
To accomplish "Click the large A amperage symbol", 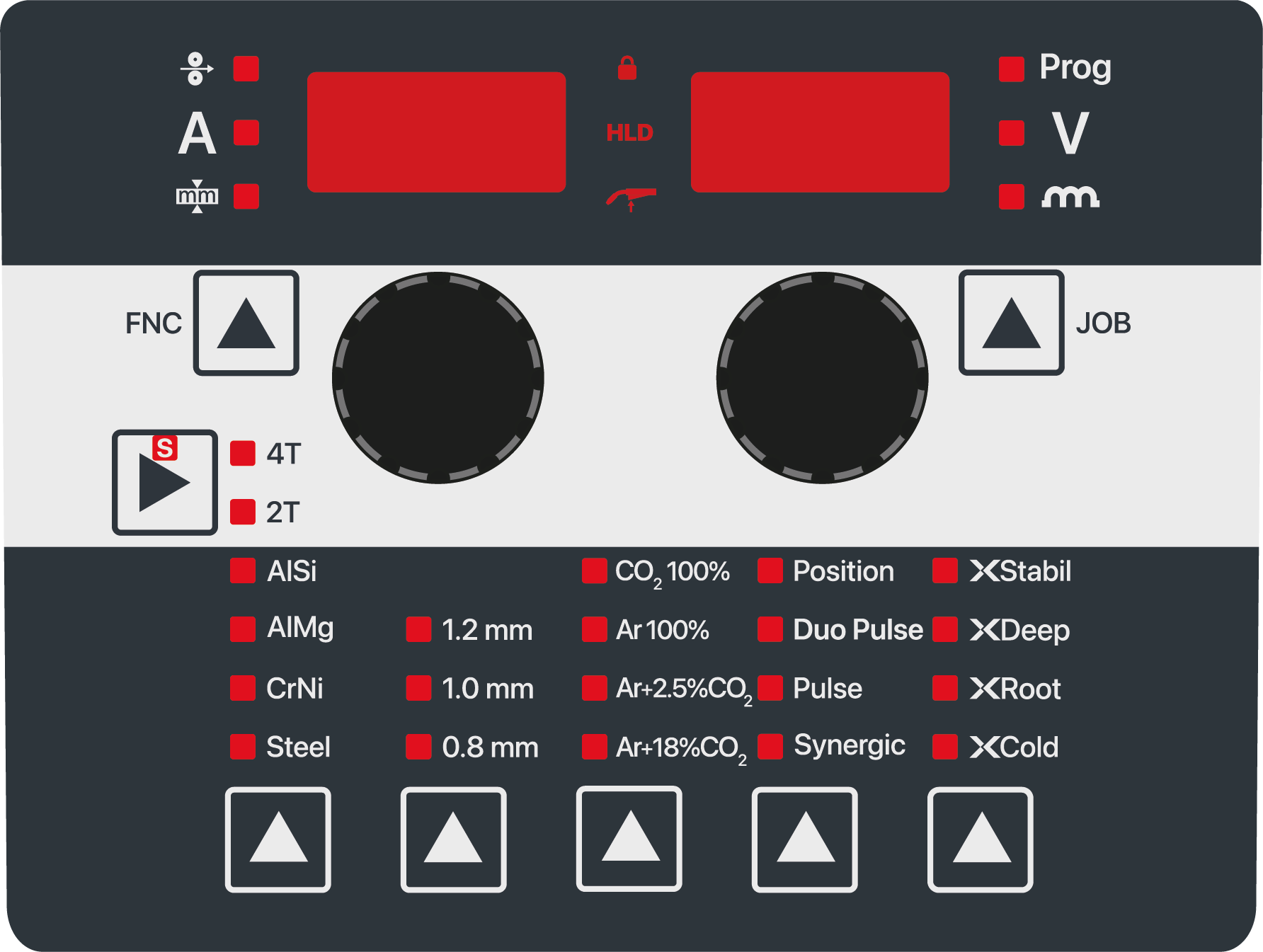I will [197, 133].
